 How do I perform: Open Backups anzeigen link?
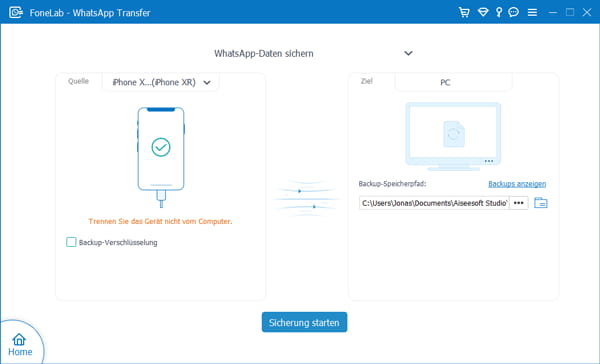[517, 184]
